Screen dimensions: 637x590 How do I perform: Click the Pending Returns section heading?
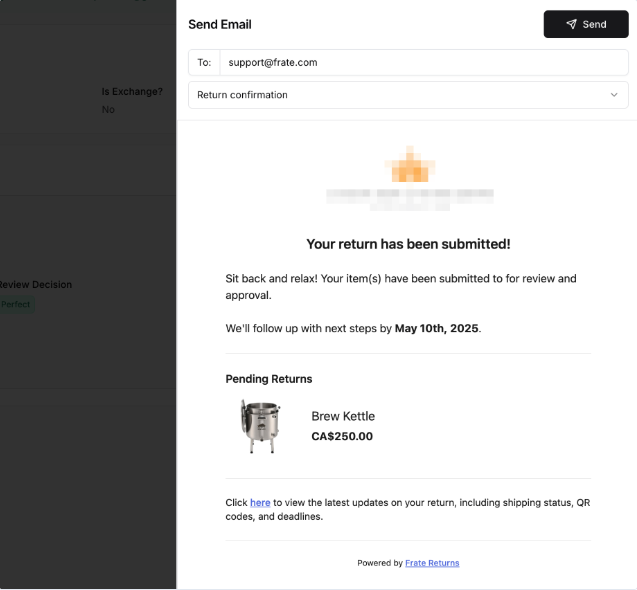point(269,379)
